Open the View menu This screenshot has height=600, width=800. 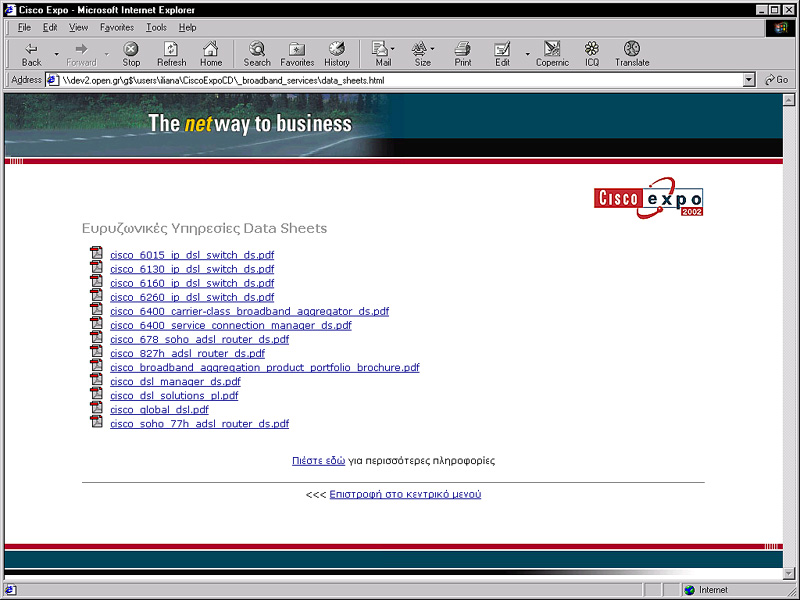[79, 28]
